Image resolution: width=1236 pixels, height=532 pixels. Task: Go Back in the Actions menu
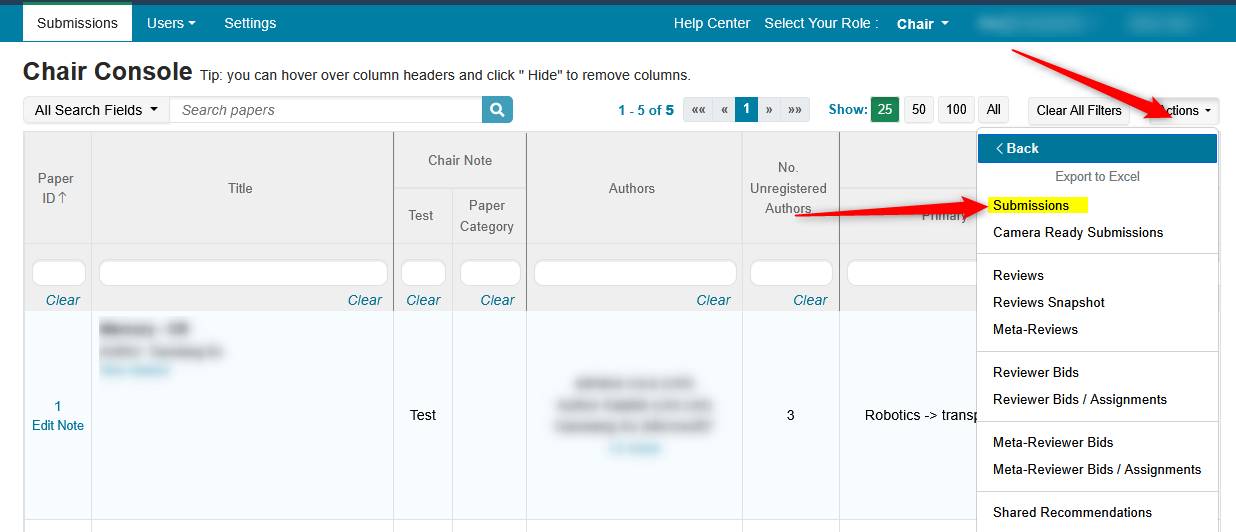coord(1096,148)
